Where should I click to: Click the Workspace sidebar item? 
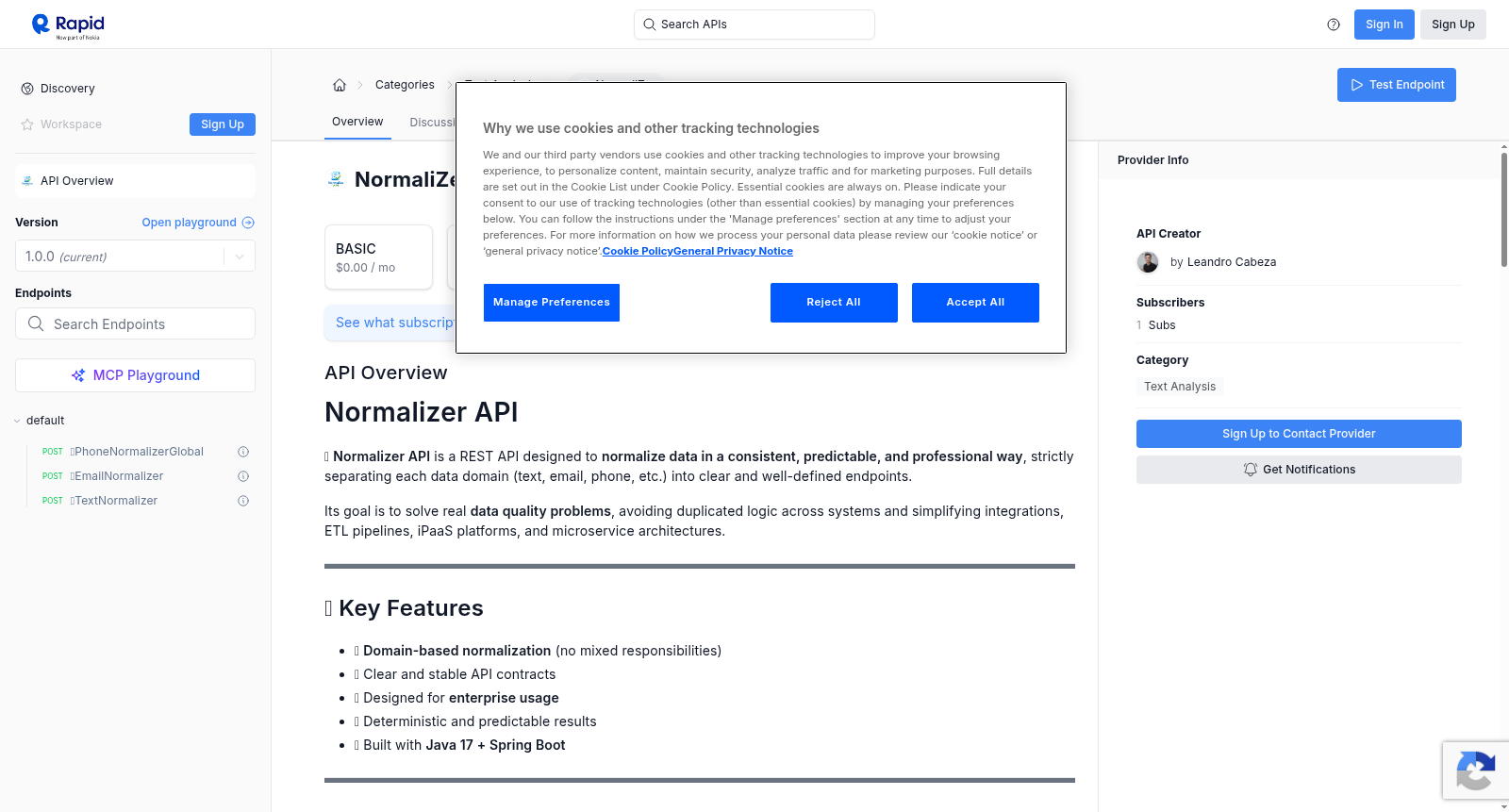tap(71, 124)
